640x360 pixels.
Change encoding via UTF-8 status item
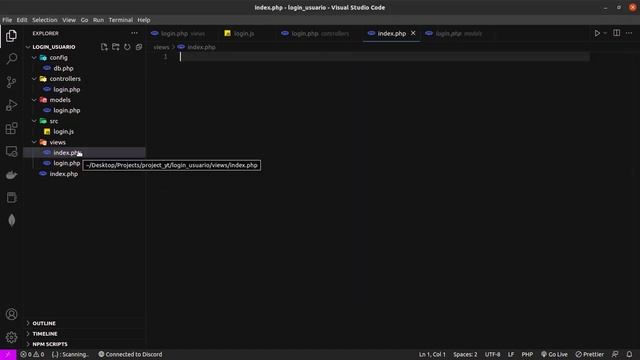coord(492,354)
